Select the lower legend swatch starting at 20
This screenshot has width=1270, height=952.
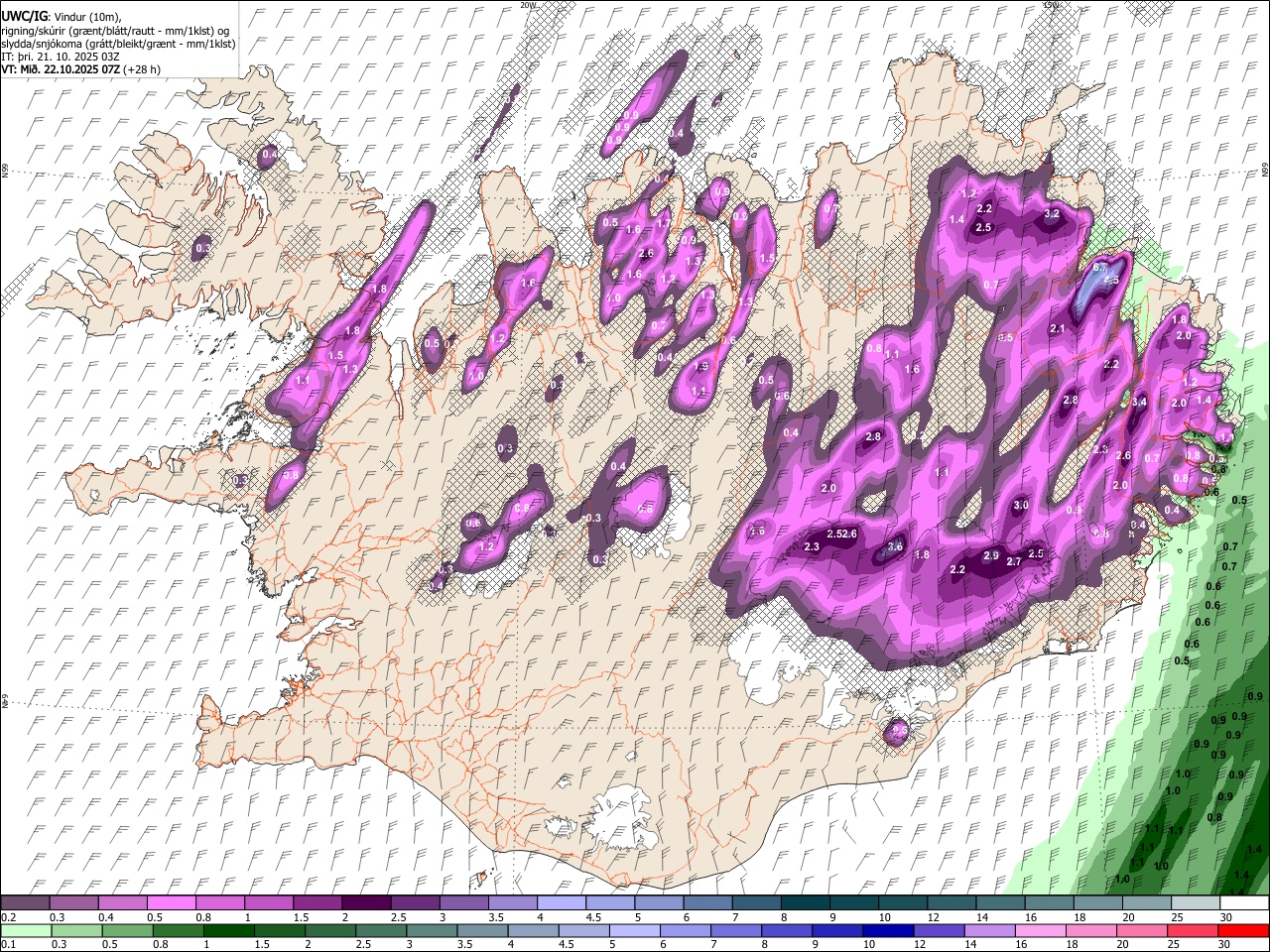(1142, 930)
